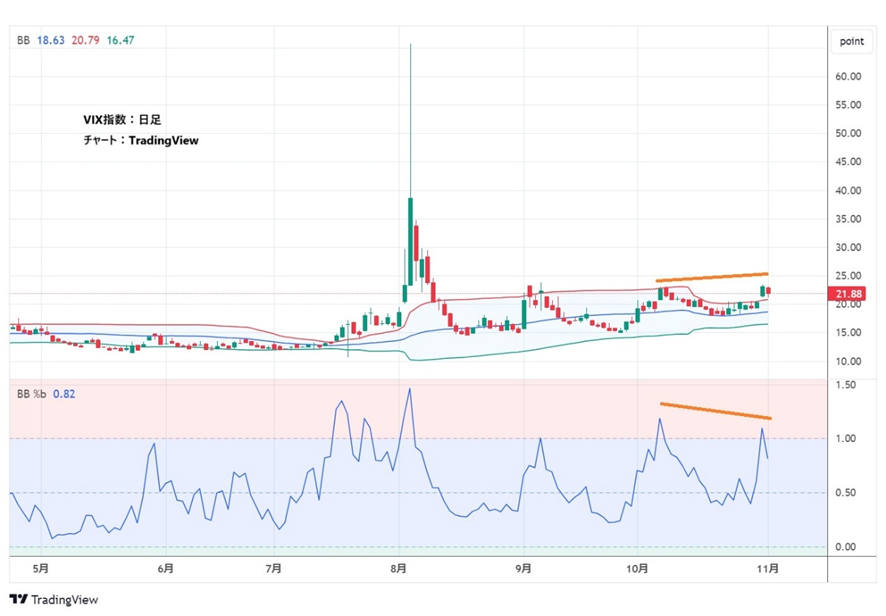Screen dimensions: 886x616
Task: Click the TradingView logo at bottom left
Action: click(50, 600)
